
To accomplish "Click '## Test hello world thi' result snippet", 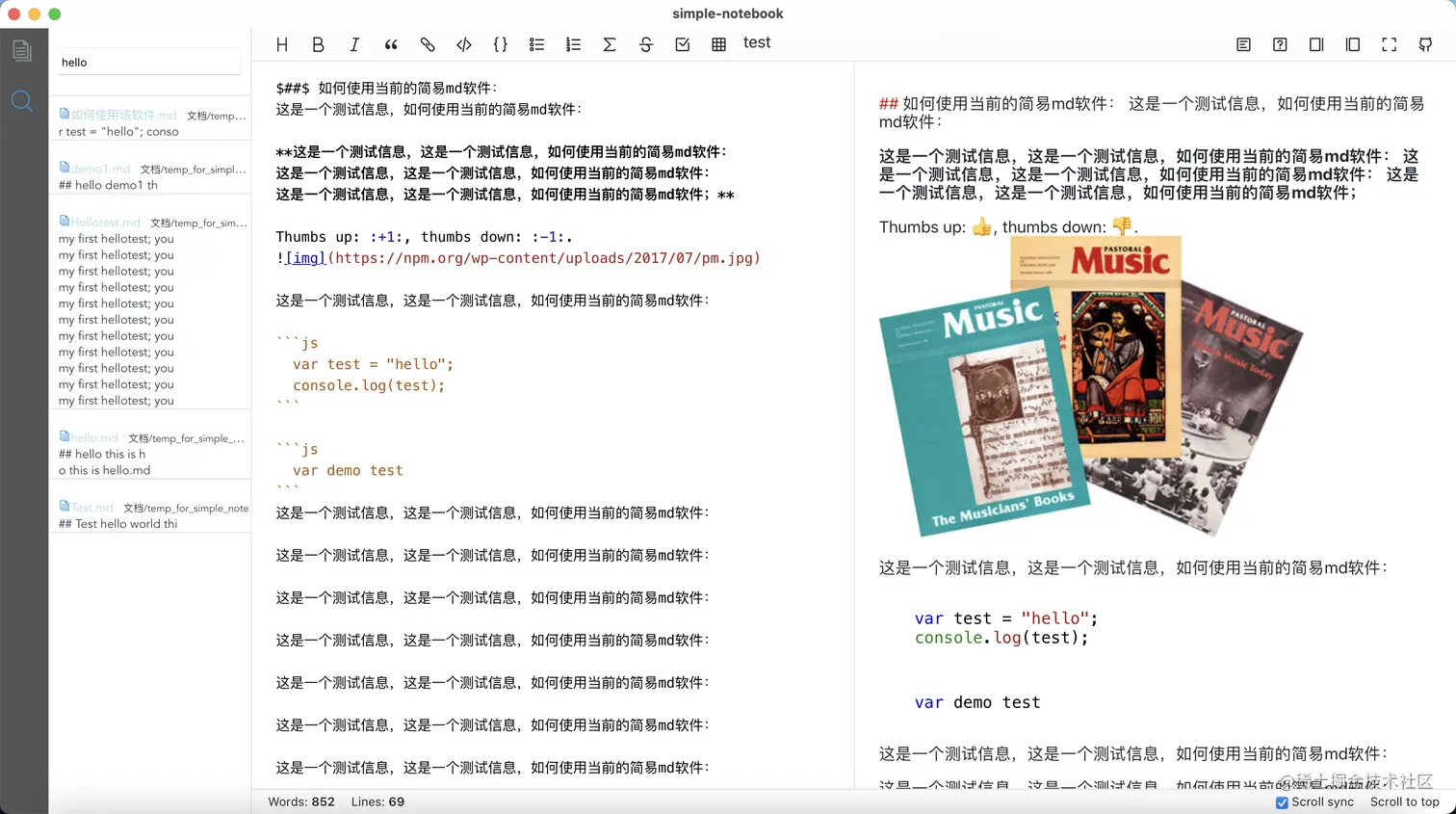I will [117, 524].
